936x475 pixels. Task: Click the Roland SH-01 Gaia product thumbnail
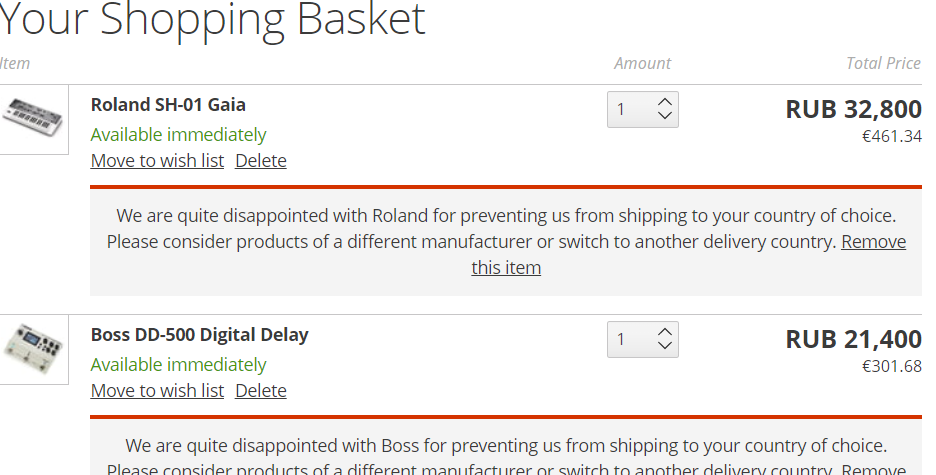coord(33,119)
